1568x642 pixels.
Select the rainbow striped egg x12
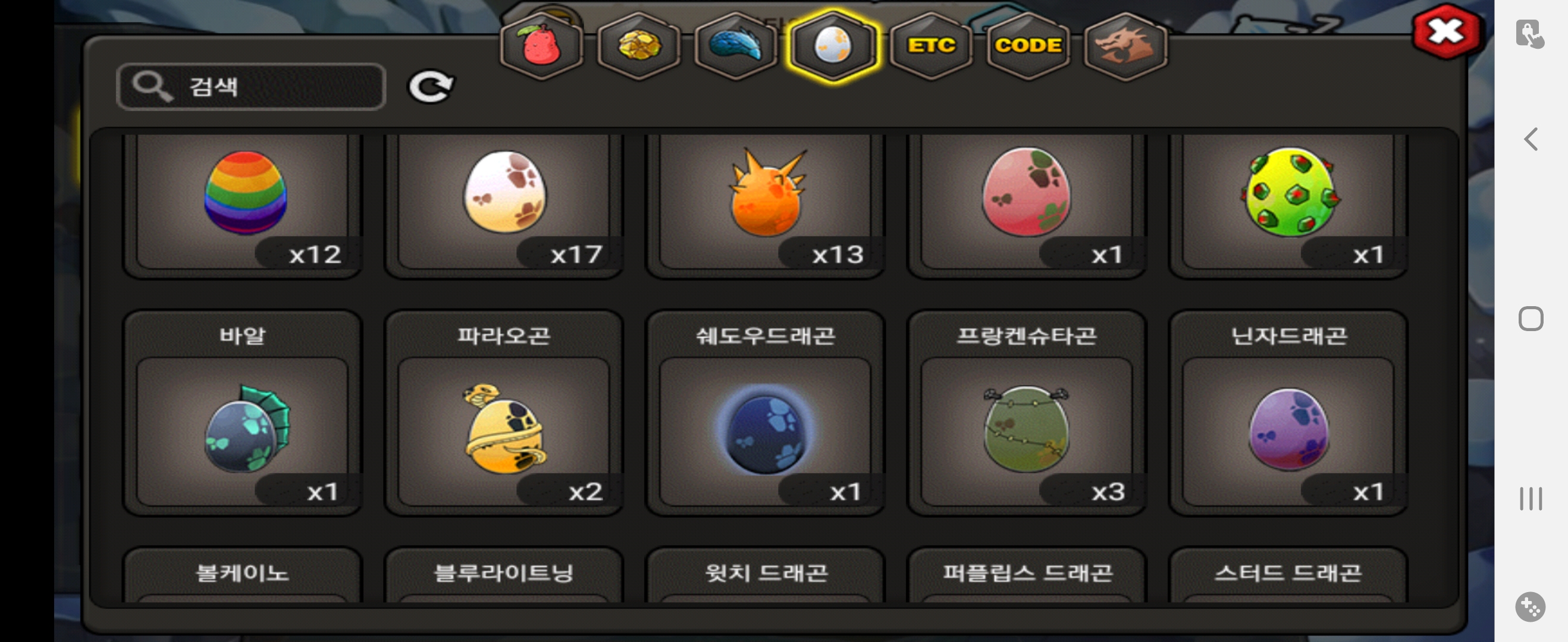click(x=243, y=204)
